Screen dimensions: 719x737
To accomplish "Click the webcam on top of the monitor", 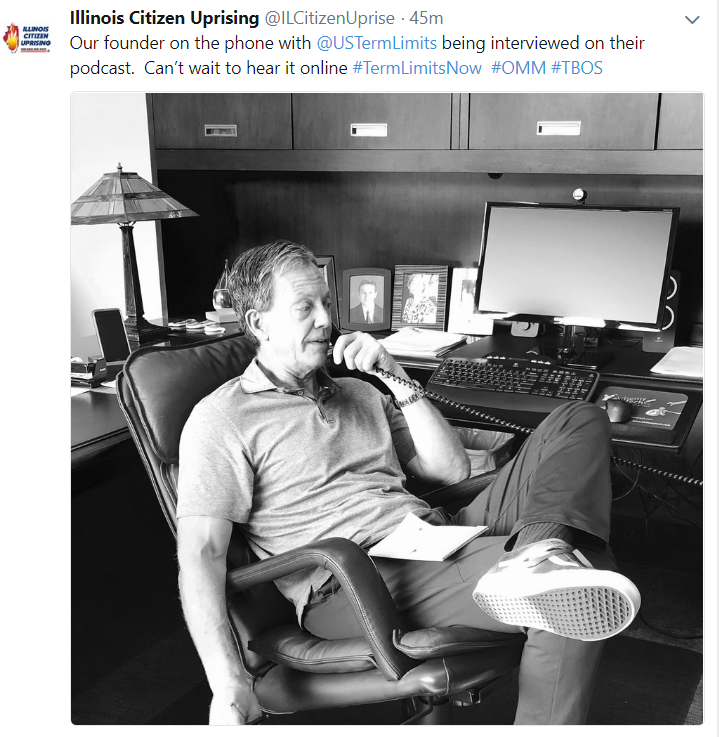I will click(579, 195).
